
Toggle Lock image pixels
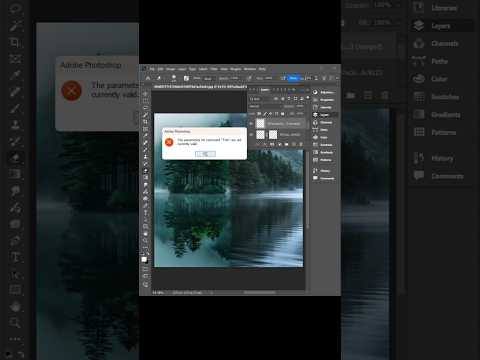point(265,114)
